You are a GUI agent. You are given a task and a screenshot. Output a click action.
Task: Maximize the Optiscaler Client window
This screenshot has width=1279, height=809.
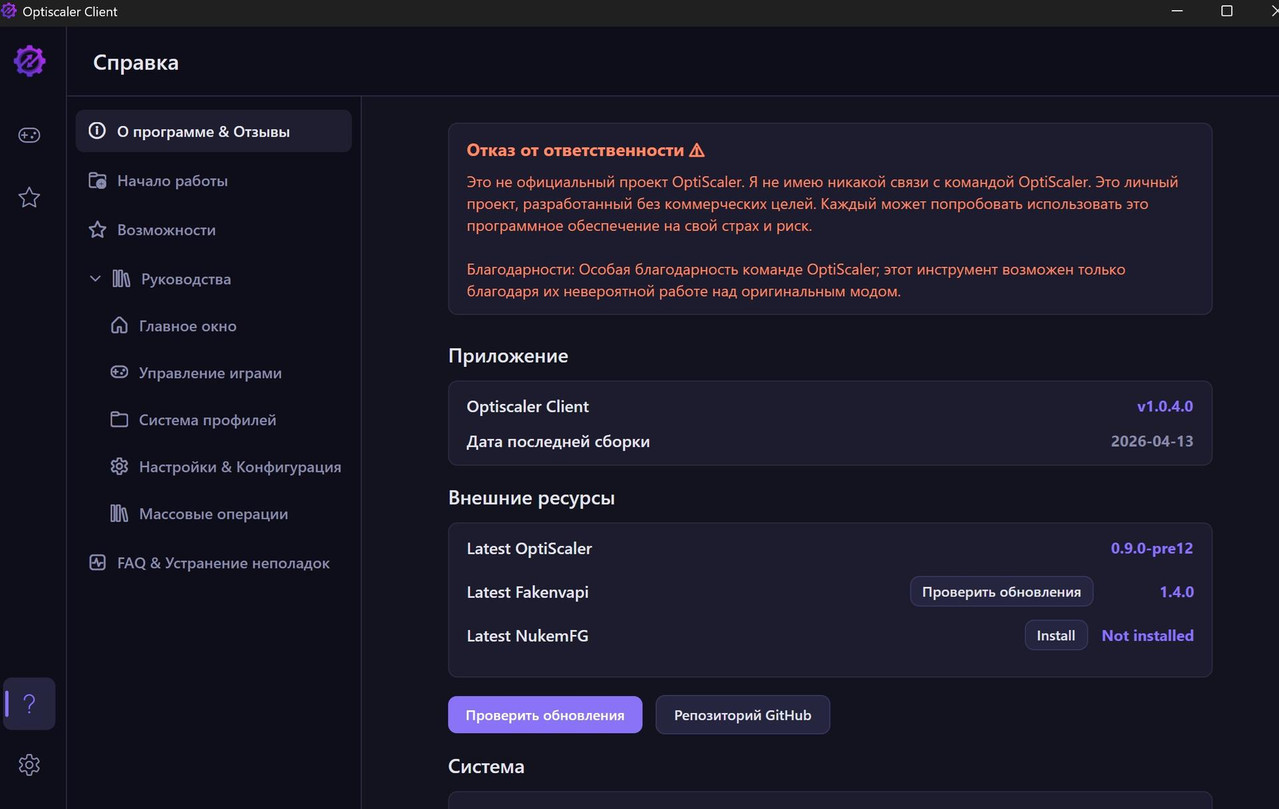(x=1227, y=11)
